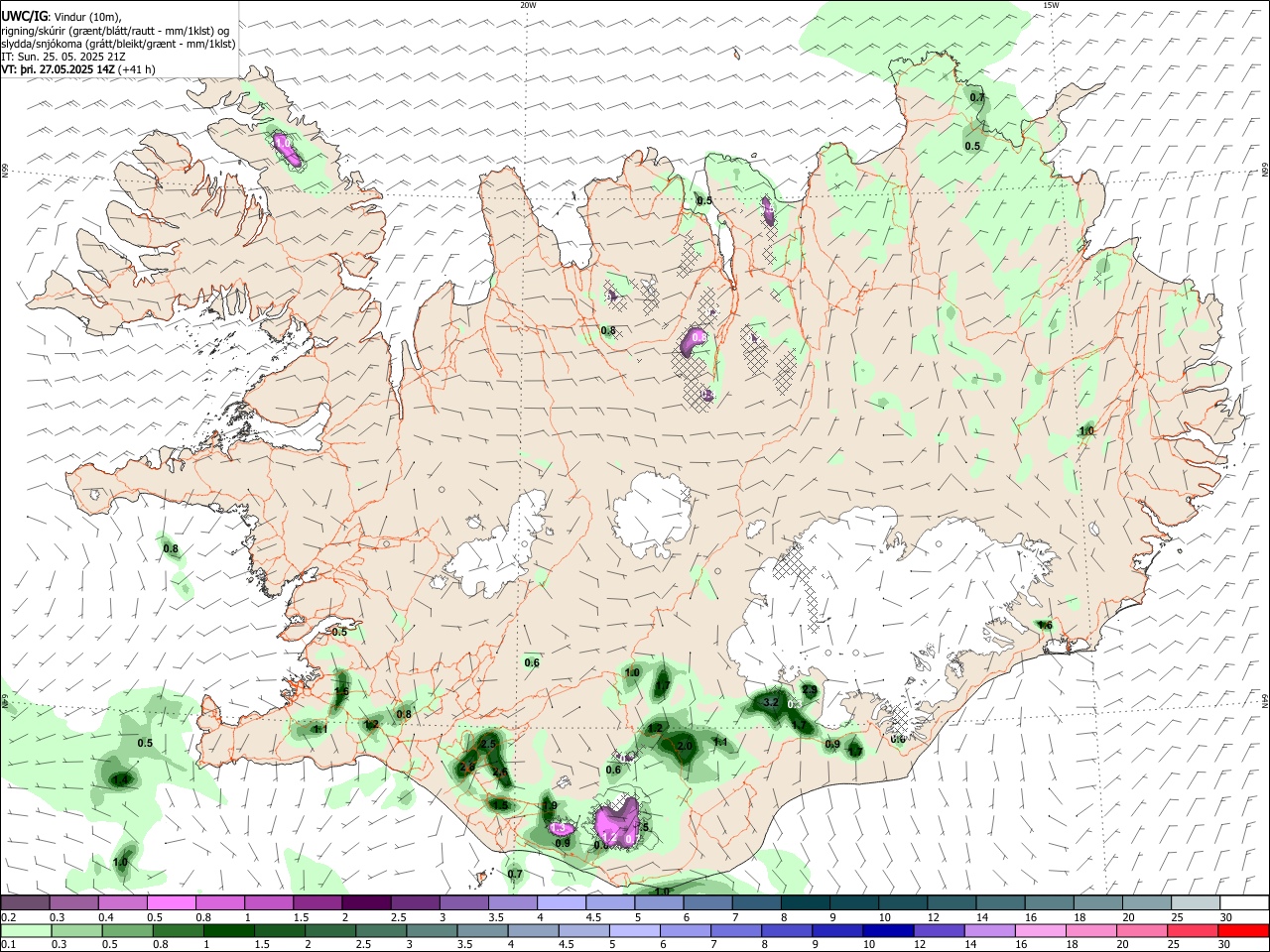Click the '1.5' label in the upper legend row
Viewport: 1270px width, 952px height.
[301, 917]
